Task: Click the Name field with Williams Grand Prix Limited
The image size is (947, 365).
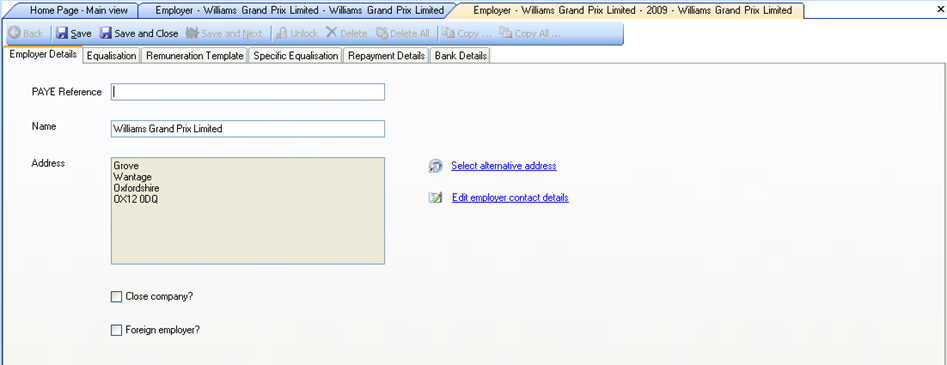Action: pos(248,129)
